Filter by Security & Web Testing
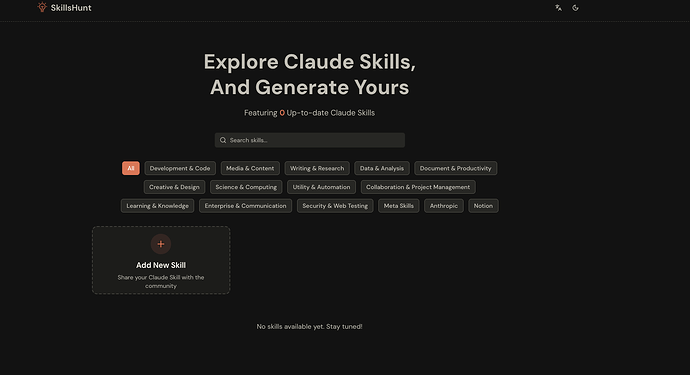The width and height of the screenshot is (690, 375). pos(335,206)
